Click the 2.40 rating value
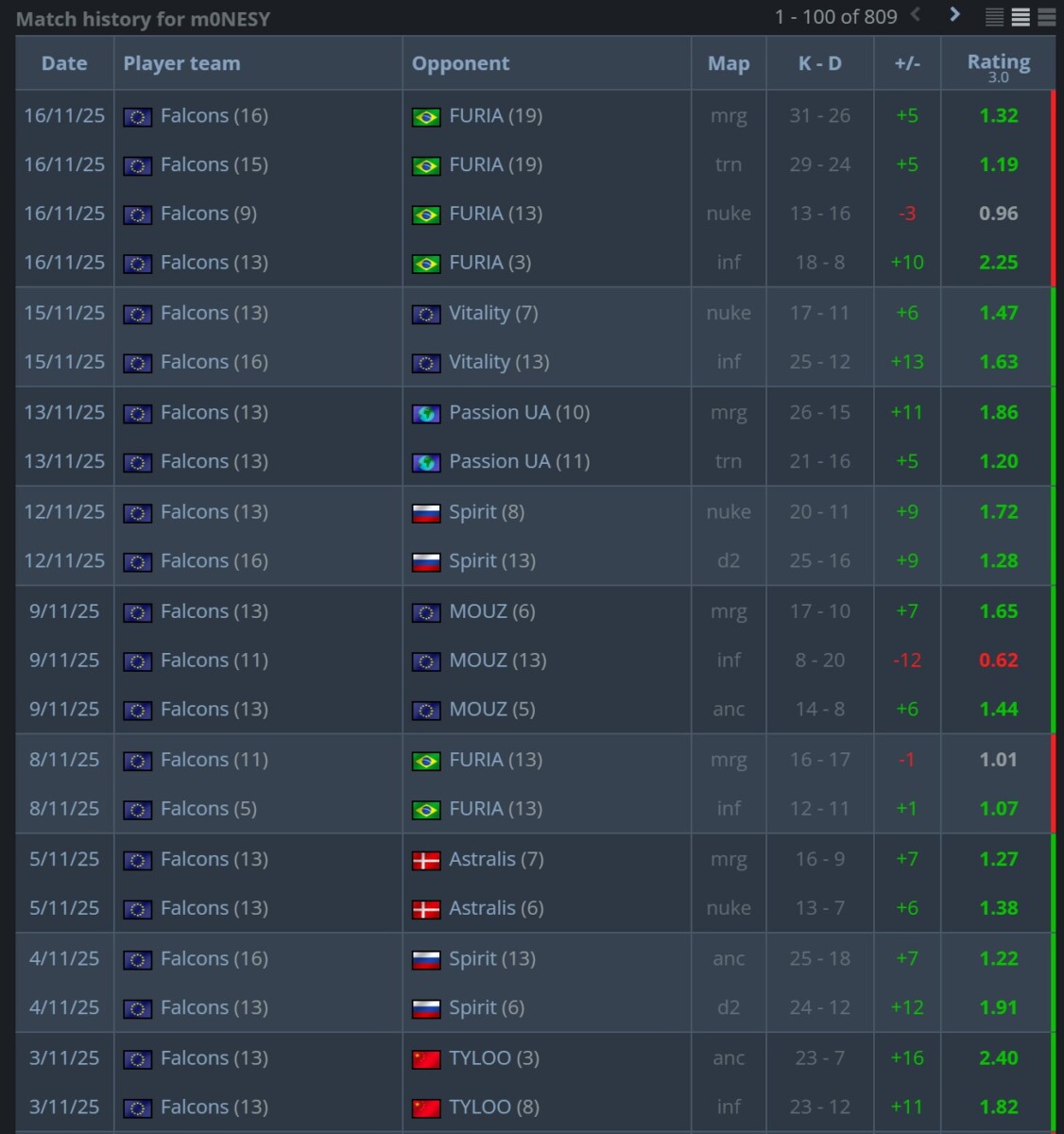Viewport: 1064px width, 1134px height. 998,1058
